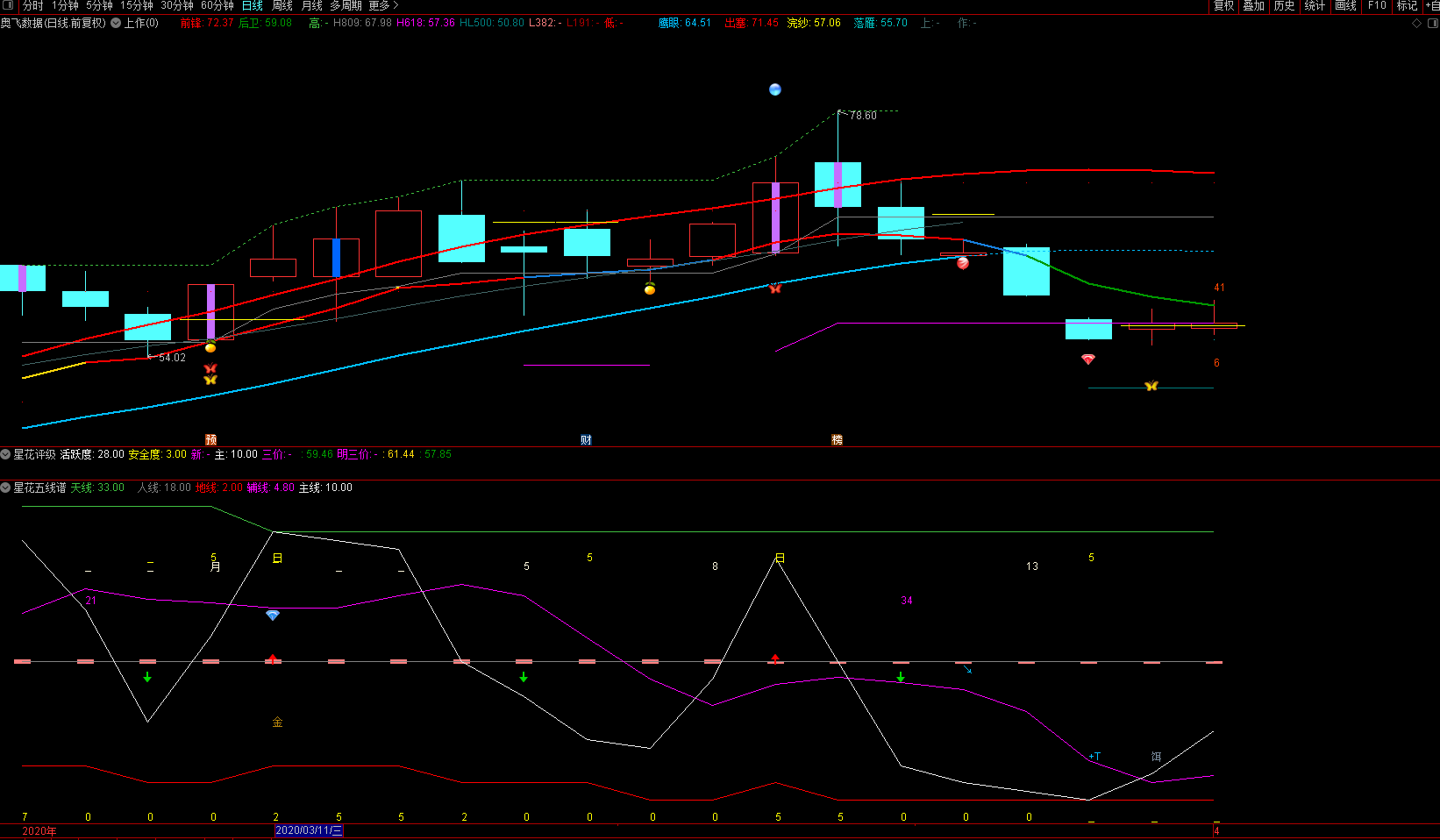Switch to the 60分钟 period tab
This screenshot has width=1440, height=840.
pos(217,5)
